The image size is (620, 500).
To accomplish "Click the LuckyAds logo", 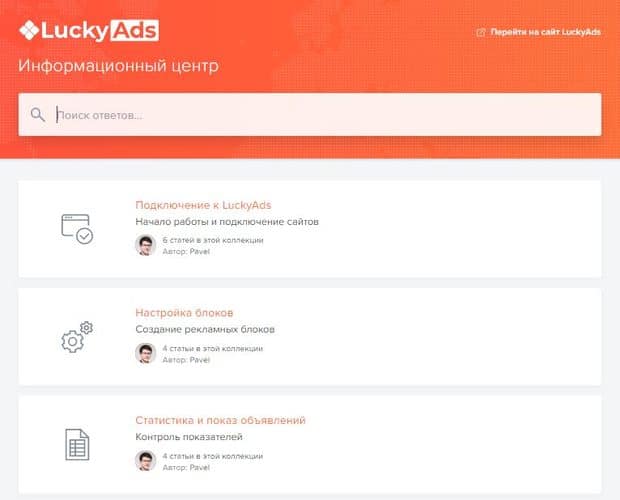I will tap(89, 30).
